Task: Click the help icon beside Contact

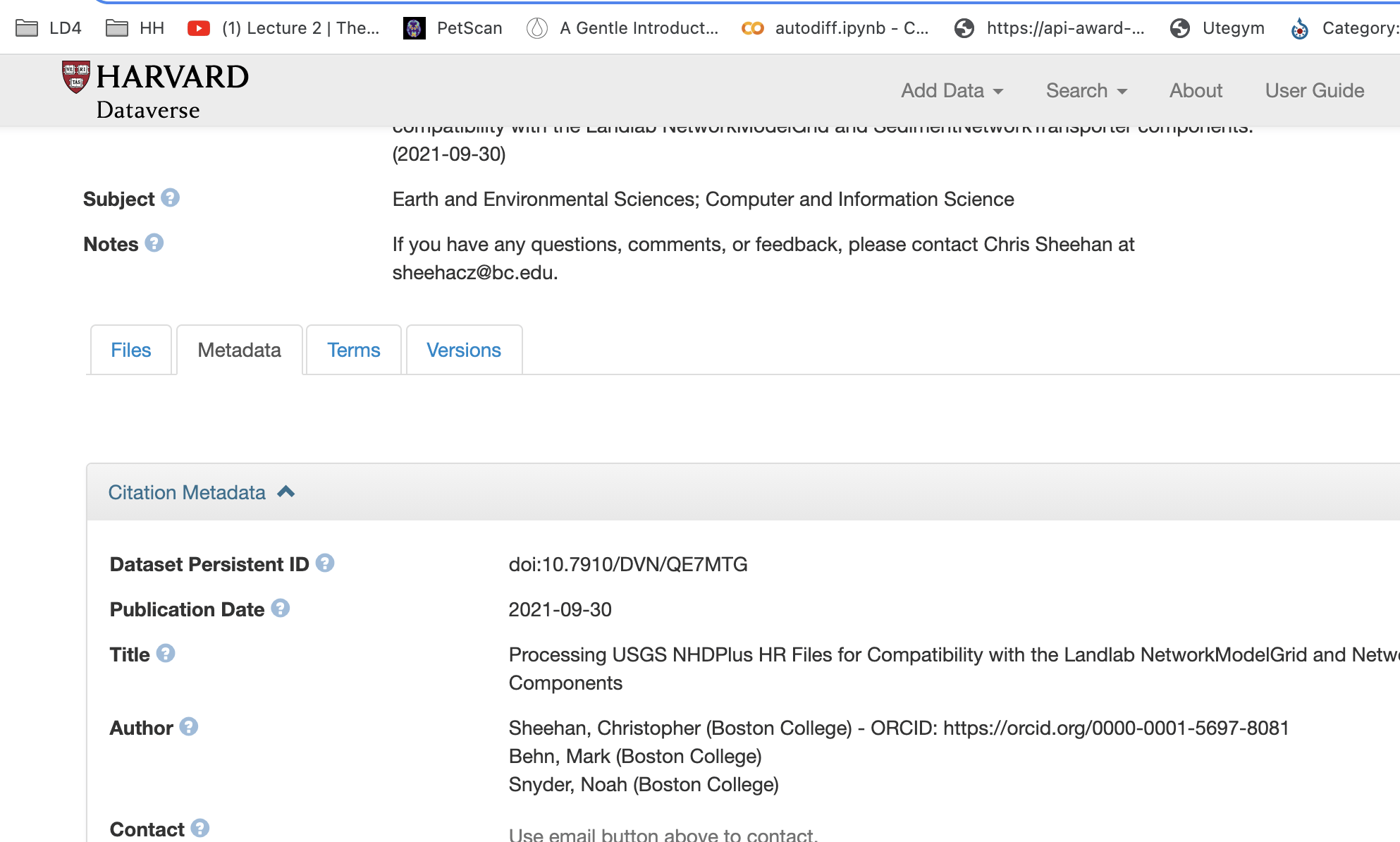Action: pos(199,829)
